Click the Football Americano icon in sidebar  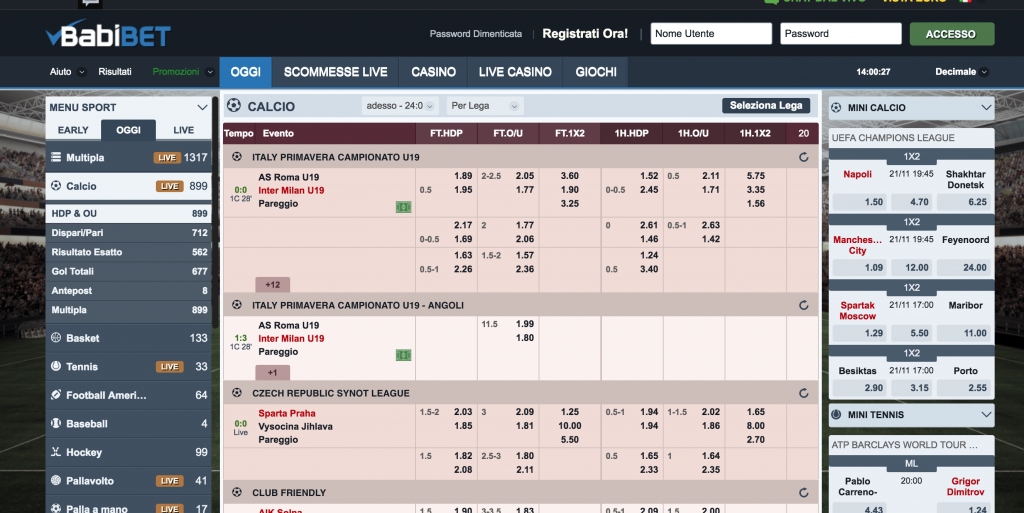(x=56, y=395)
